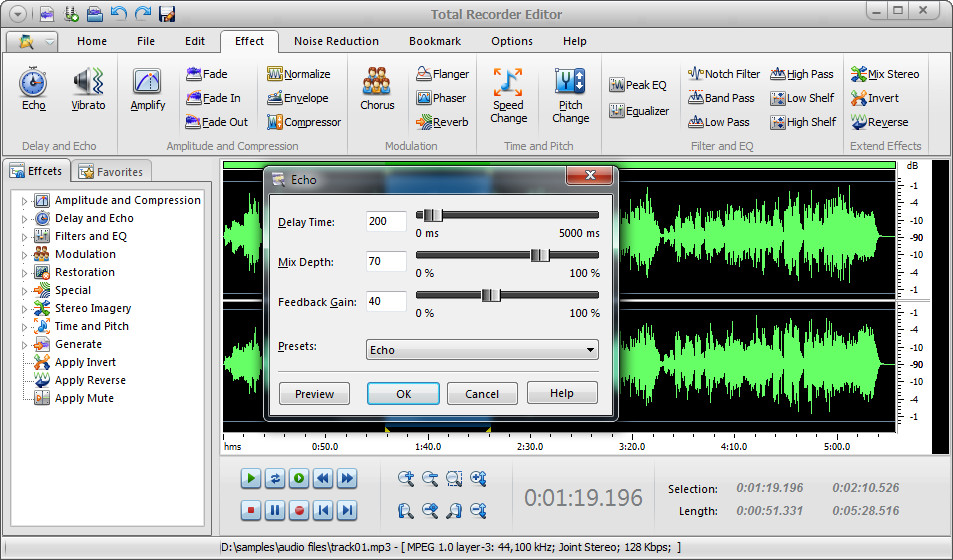Select the Flanger effect
Image resolution: width=953 pixels, height=560 pixels.
(x=442, y=74)
